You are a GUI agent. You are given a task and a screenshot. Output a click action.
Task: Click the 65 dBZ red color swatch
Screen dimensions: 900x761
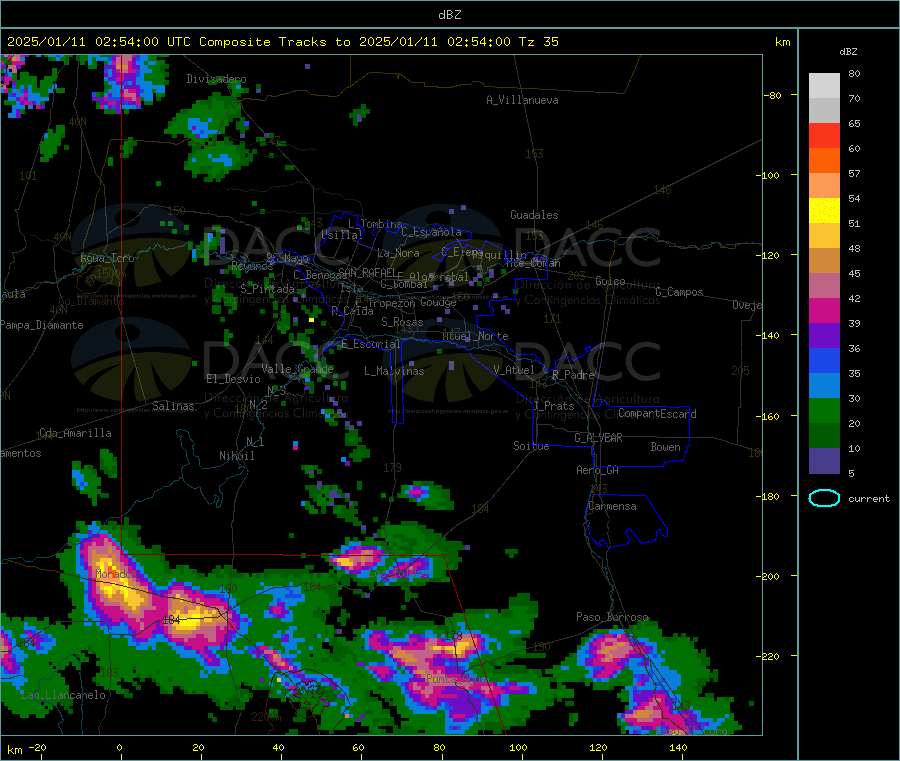pos(824,135)
